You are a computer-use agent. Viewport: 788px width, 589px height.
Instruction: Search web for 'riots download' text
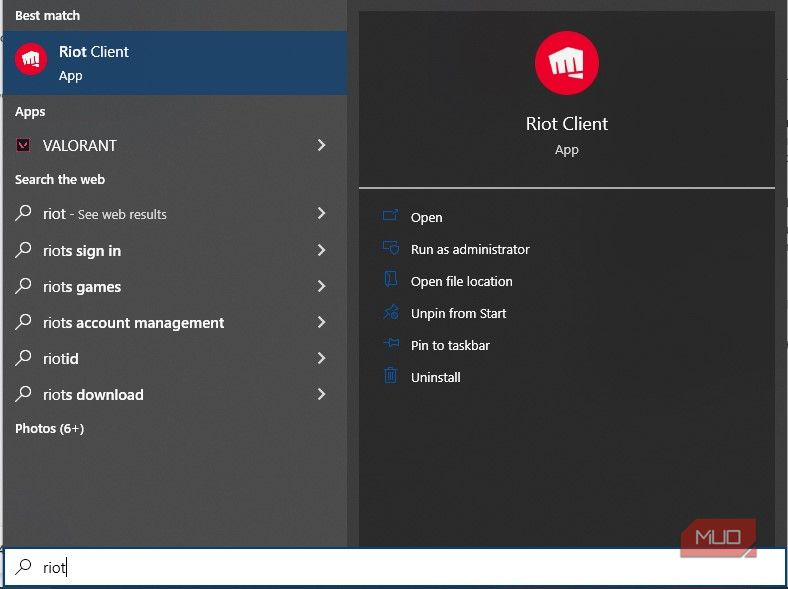click(x=93, y=395)
